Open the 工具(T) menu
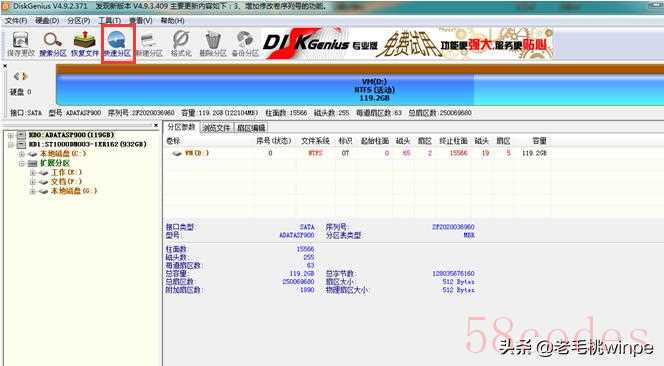Screen dimensions: 664x366 click(x=110, y=20)
